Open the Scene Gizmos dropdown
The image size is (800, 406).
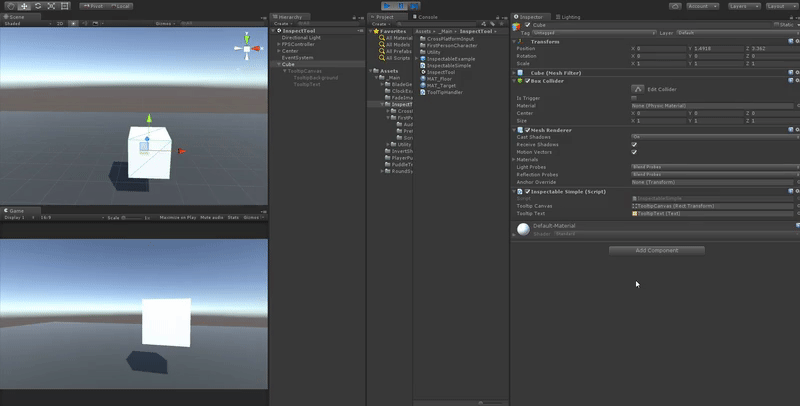[166, 23]
